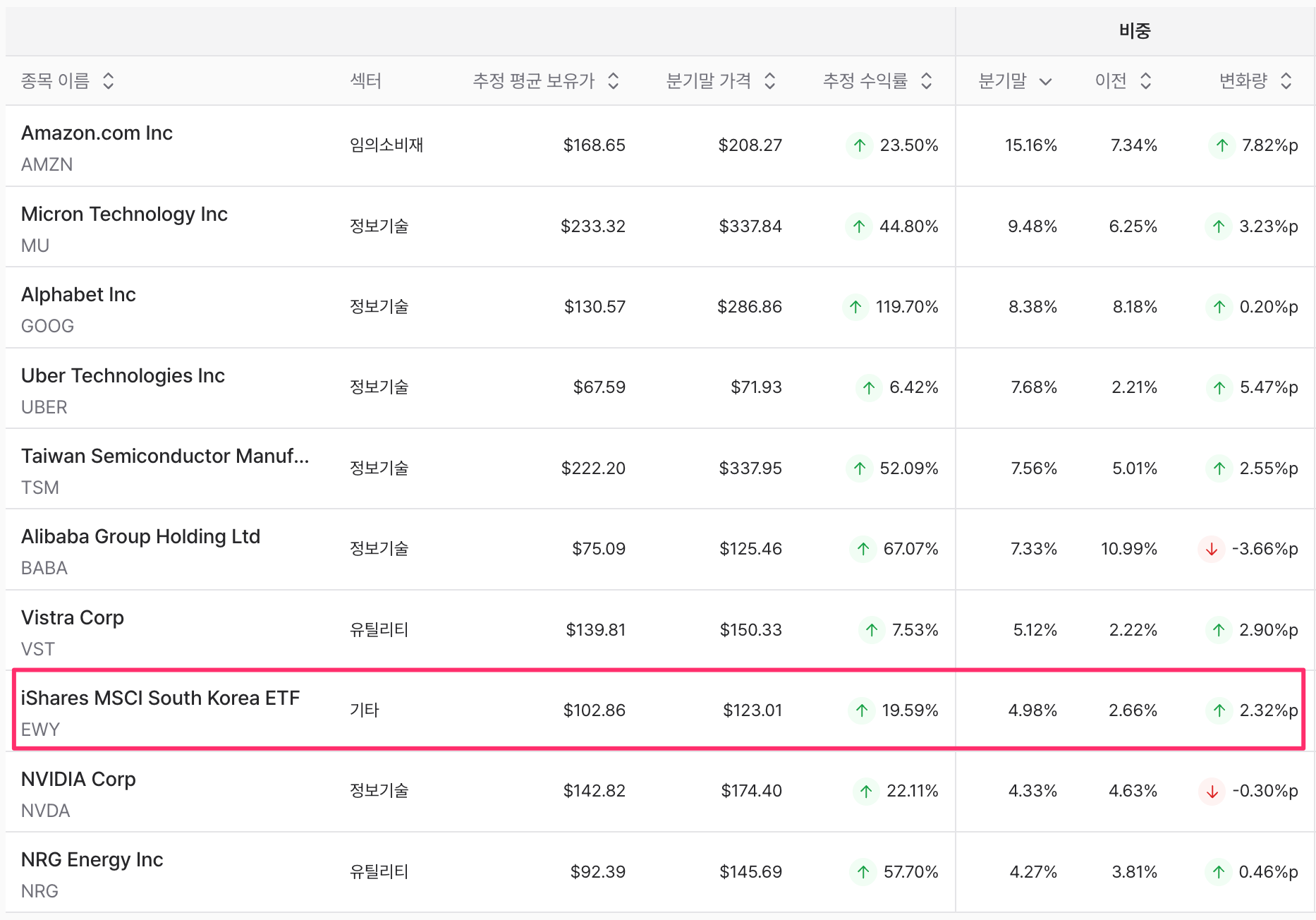The height and width of the screenshot is (920, 1316).
Task: Click the 종목 이름 column header
Action: (56, 81)
